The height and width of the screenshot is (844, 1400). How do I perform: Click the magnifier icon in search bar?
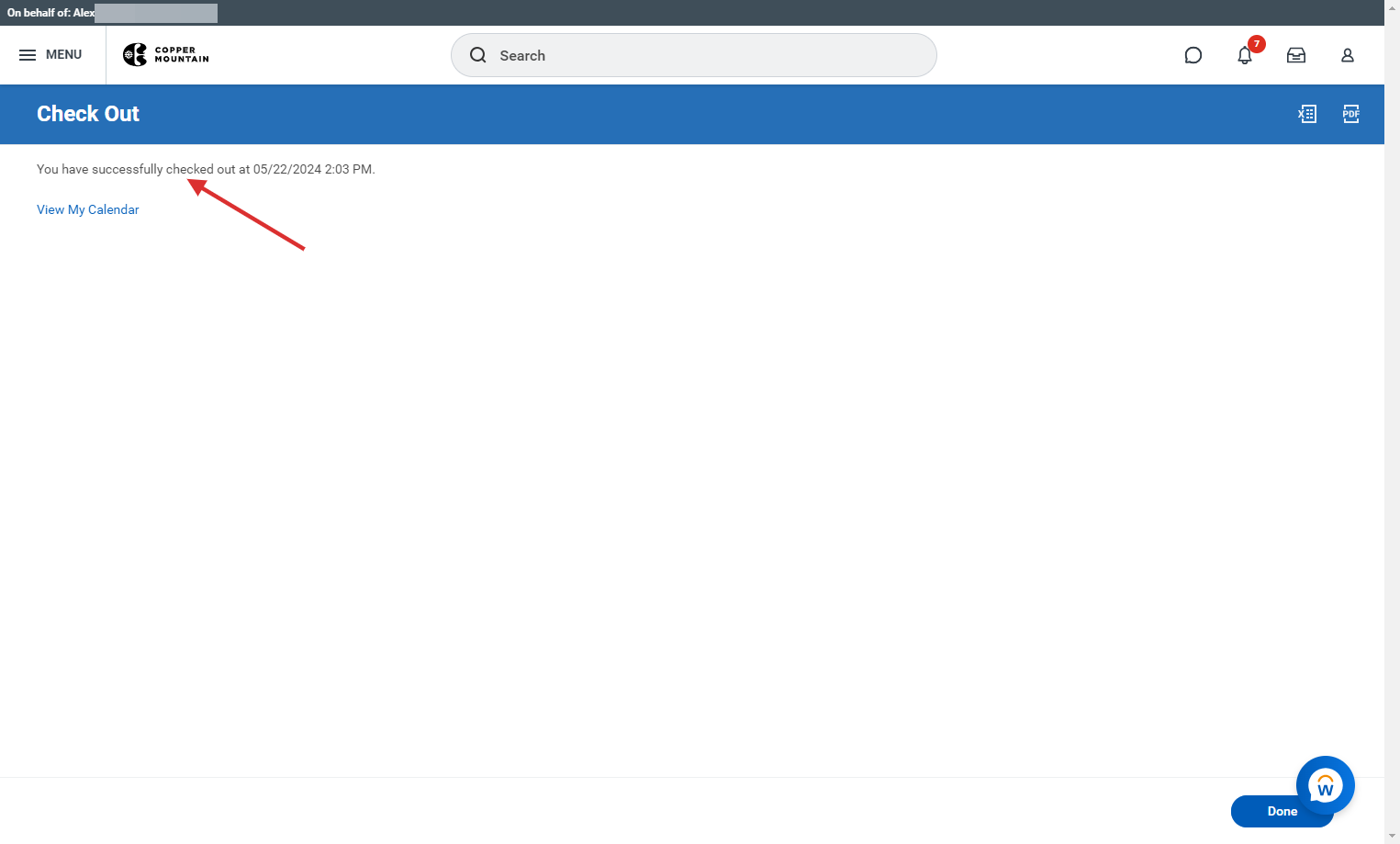[x=478, y=55]
